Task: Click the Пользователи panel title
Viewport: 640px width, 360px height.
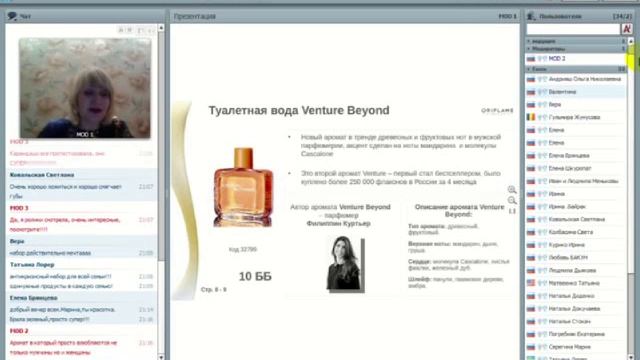Action: pos(560,16)
